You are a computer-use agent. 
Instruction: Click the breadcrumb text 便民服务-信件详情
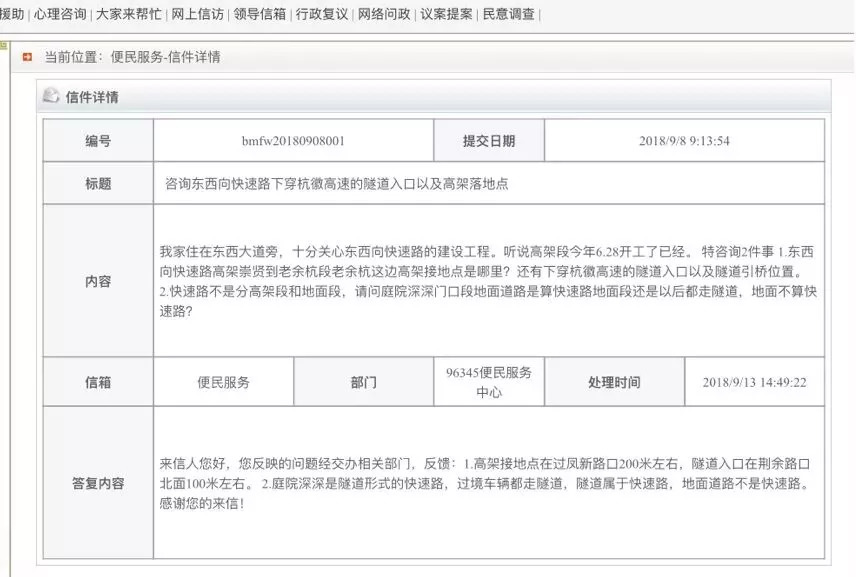click(165, 57)
